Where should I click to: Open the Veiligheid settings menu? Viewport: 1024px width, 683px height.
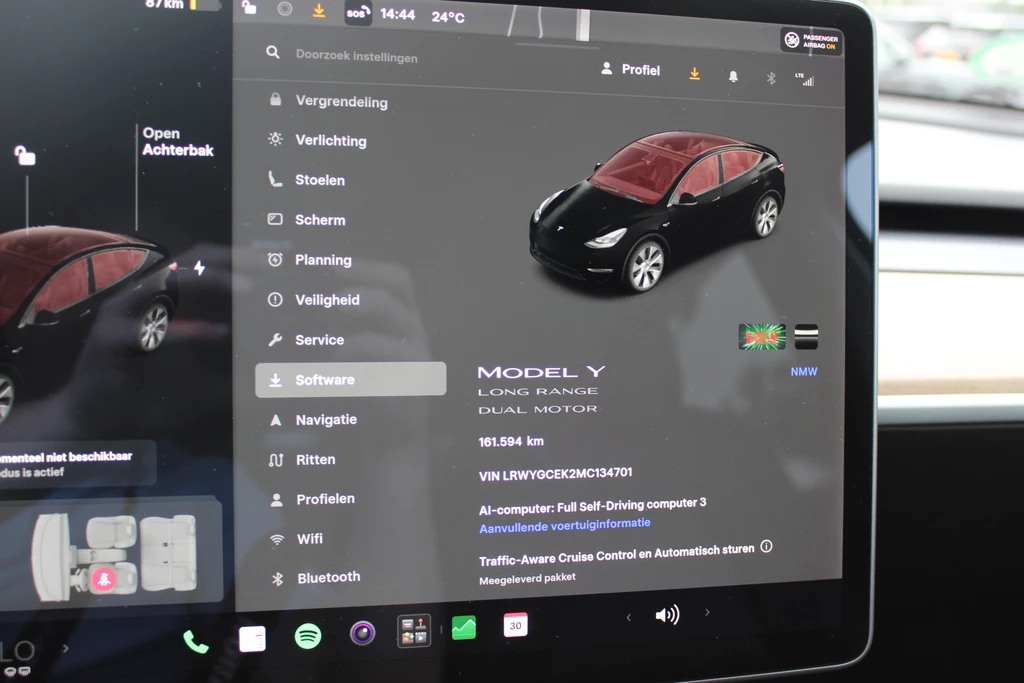coord(351,300)
